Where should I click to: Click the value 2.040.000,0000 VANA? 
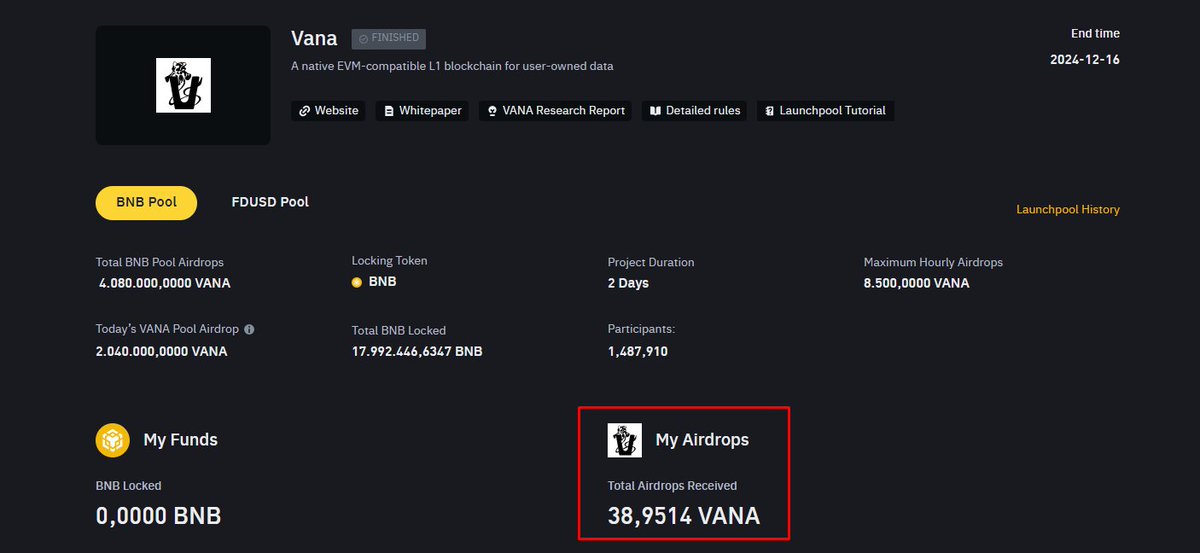click(162, 352)
